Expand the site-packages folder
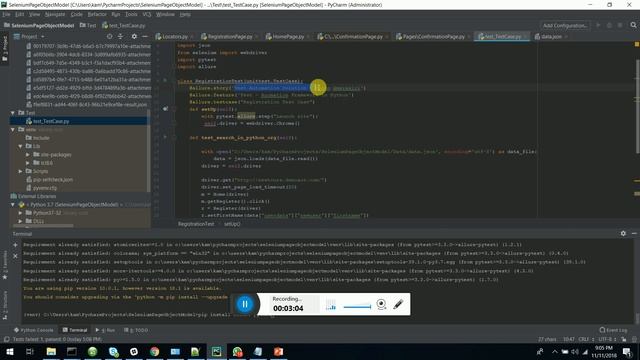 click(28, 155)
